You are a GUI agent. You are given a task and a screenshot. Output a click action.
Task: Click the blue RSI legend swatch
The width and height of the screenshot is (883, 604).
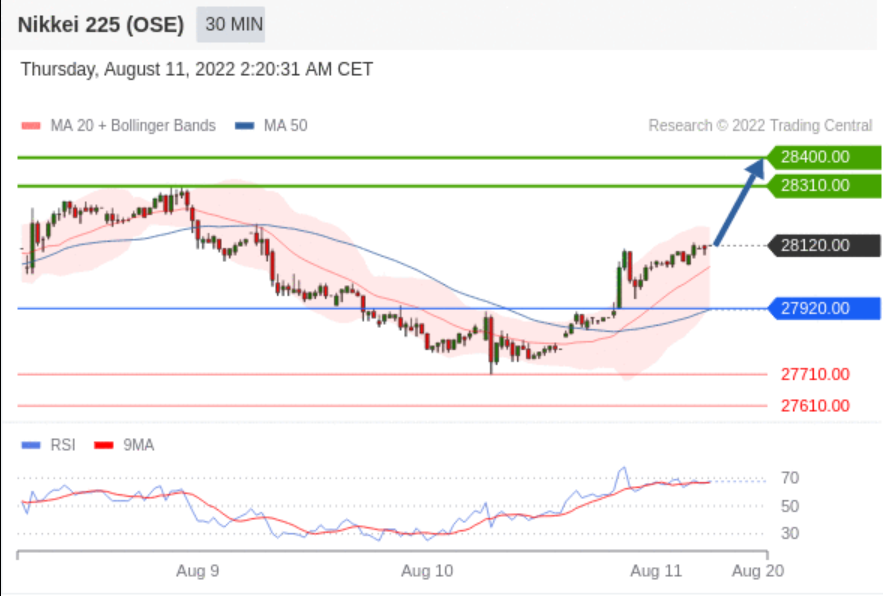[x=31, y=445]
